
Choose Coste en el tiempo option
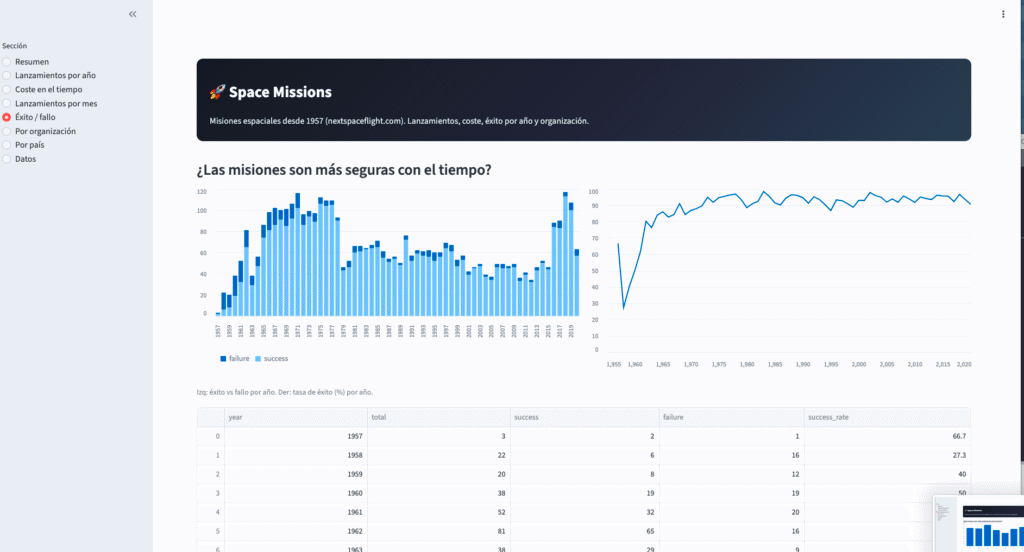[x=7, y=90]
